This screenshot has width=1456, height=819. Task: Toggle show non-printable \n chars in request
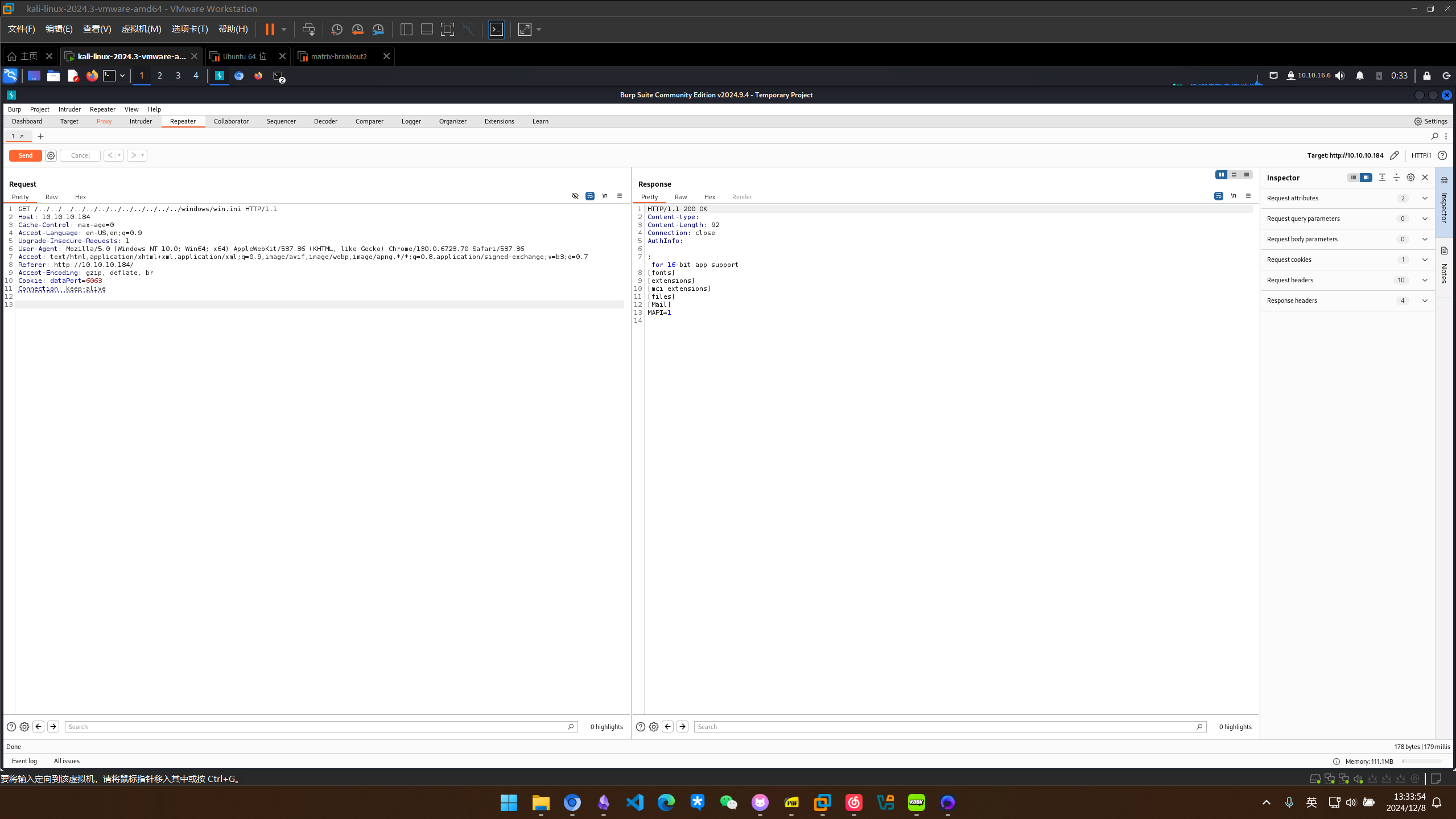tap(605, 196)
